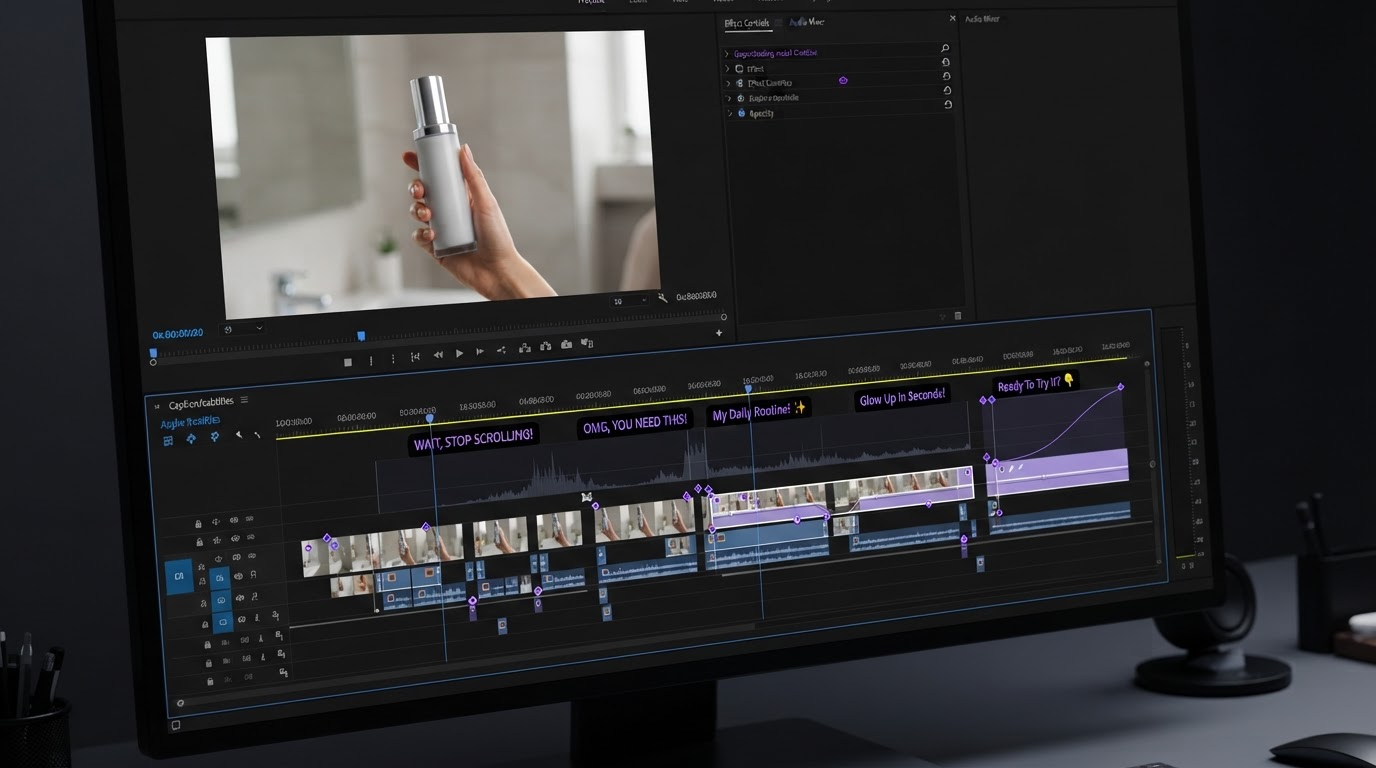
Task: Switch to the Effect Controls tab
Action: tap(747, 23)
